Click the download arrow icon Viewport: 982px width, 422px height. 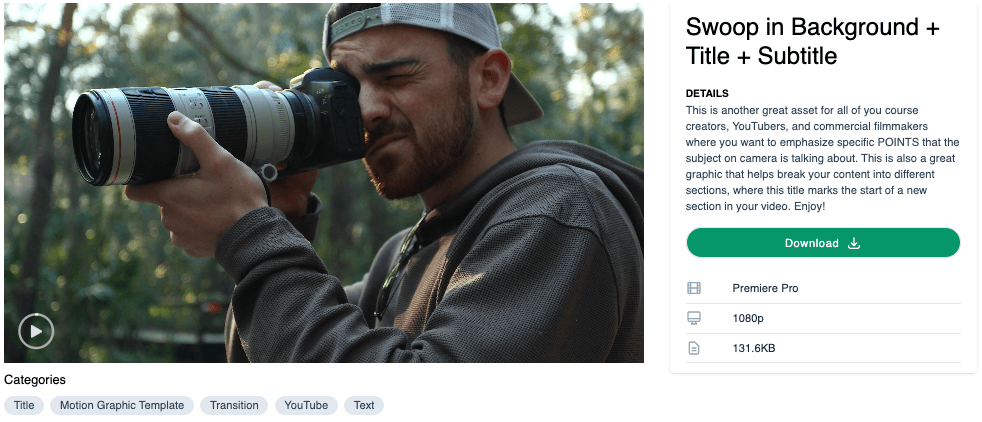pos(854,243)
